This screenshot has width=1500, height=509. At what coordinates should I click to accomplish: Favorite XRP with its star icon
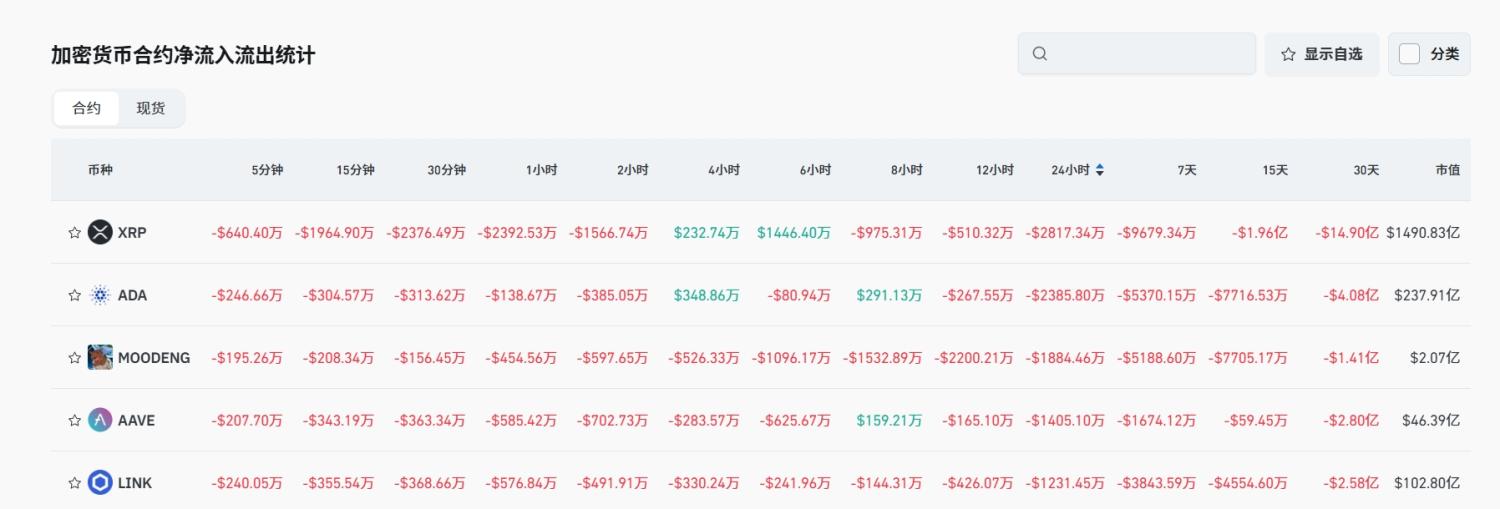coord(74,233)
